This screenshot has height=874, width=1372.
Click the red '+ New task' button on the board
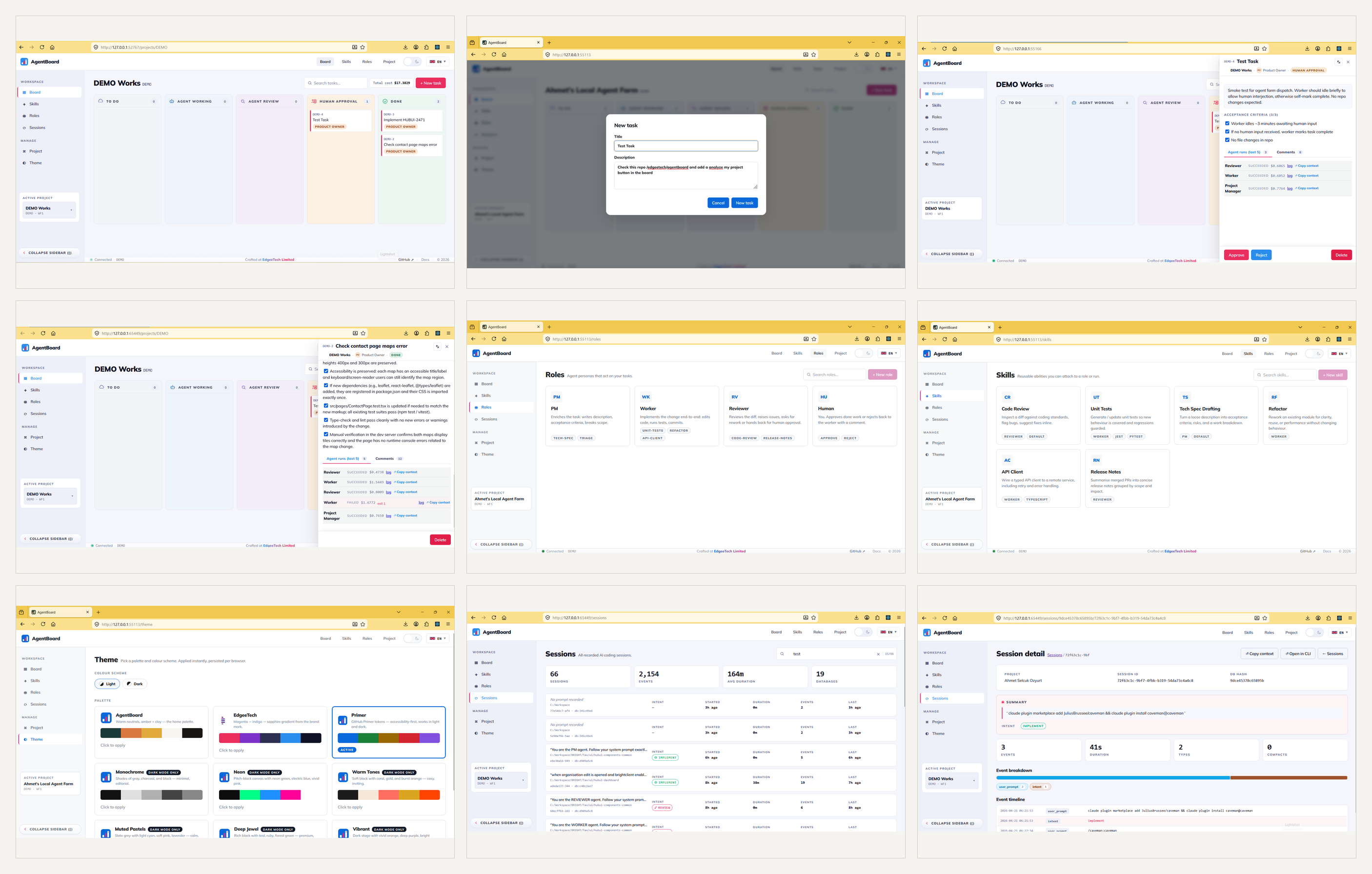431,83
